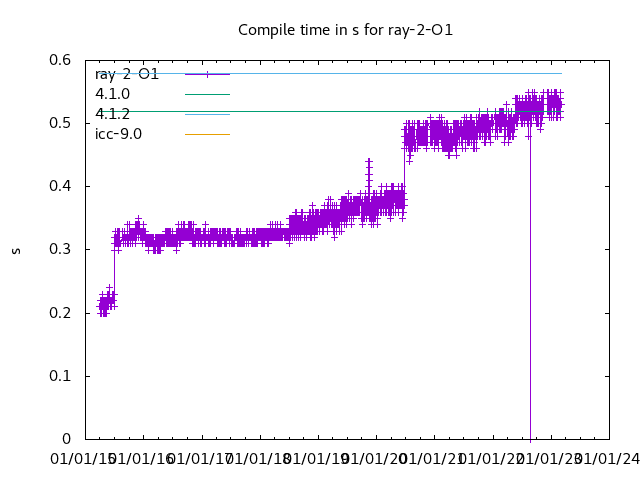Click the y-axis label 's'

click(16, 250)
